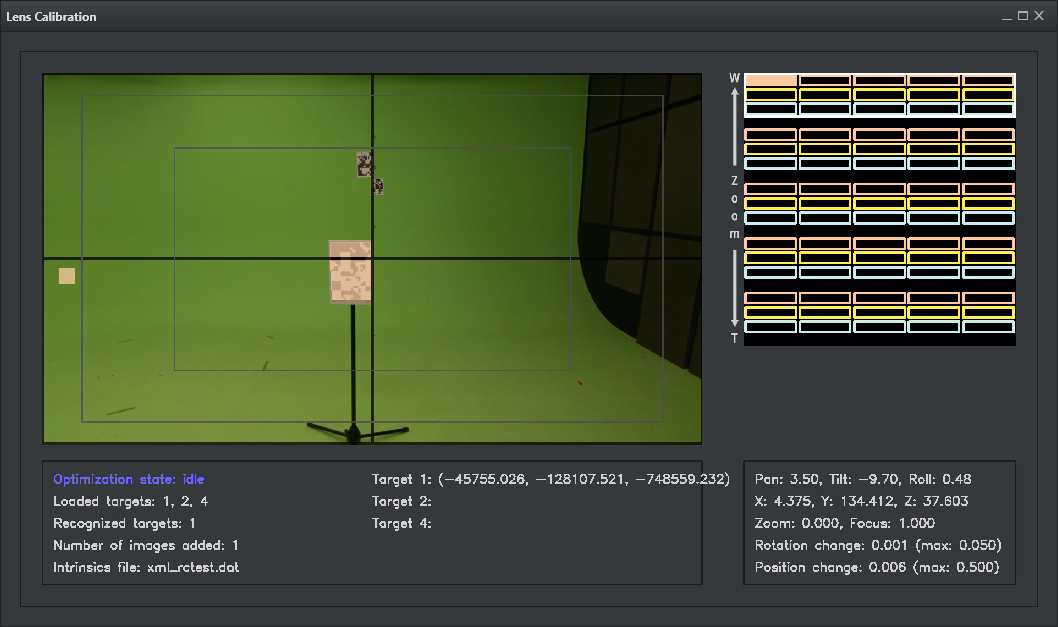Click the filled pink cell in zoom grid
The height and width of the screenshot is (627, 1058).
tap(771, 80)
